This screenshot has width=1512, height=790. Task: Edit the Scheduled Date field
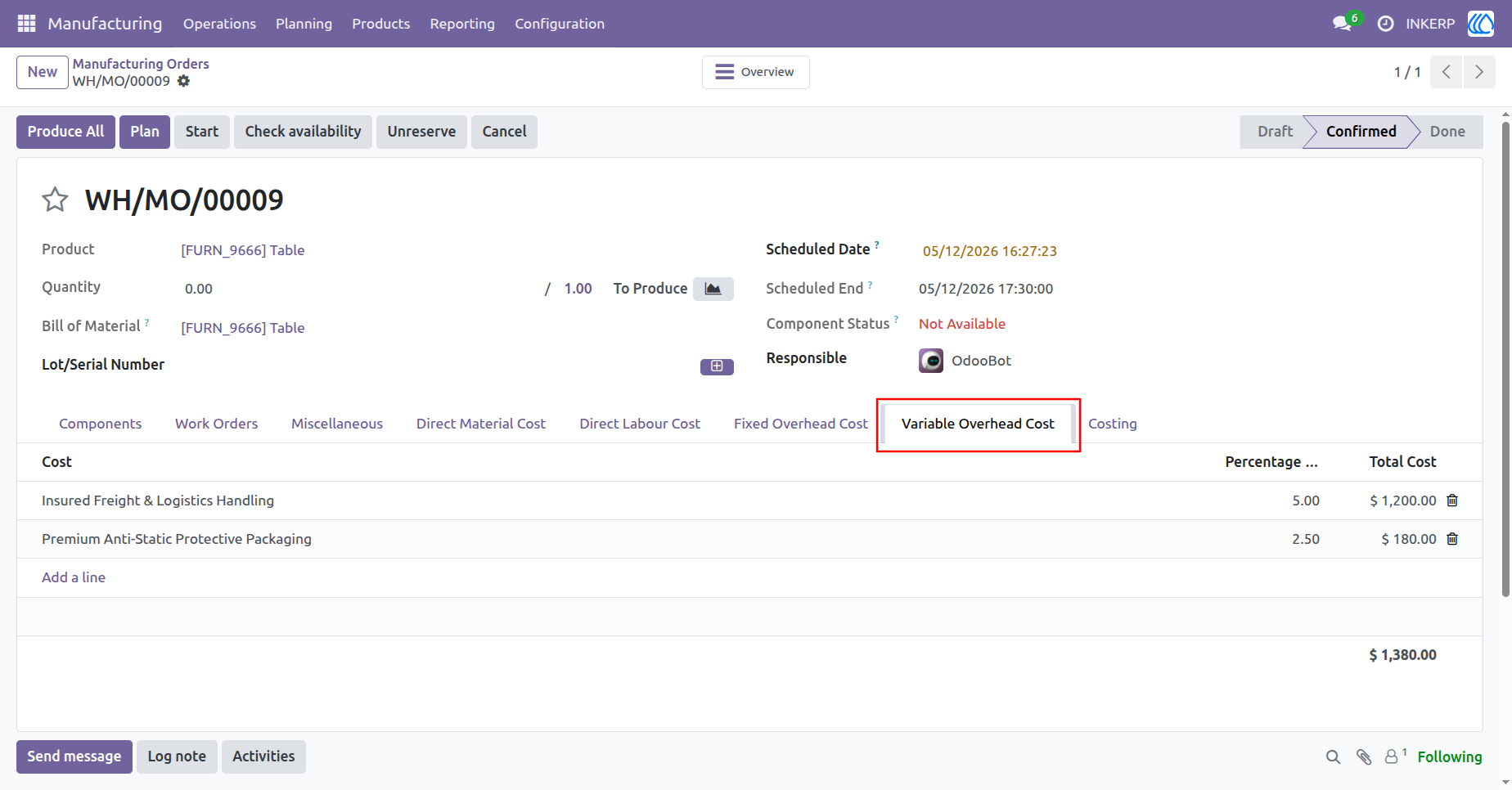coord(990,251)
